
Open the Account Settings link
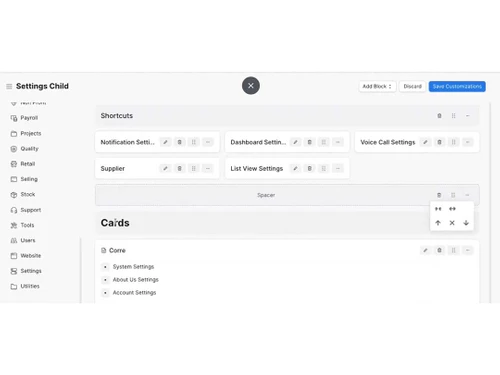pos(134,293)
